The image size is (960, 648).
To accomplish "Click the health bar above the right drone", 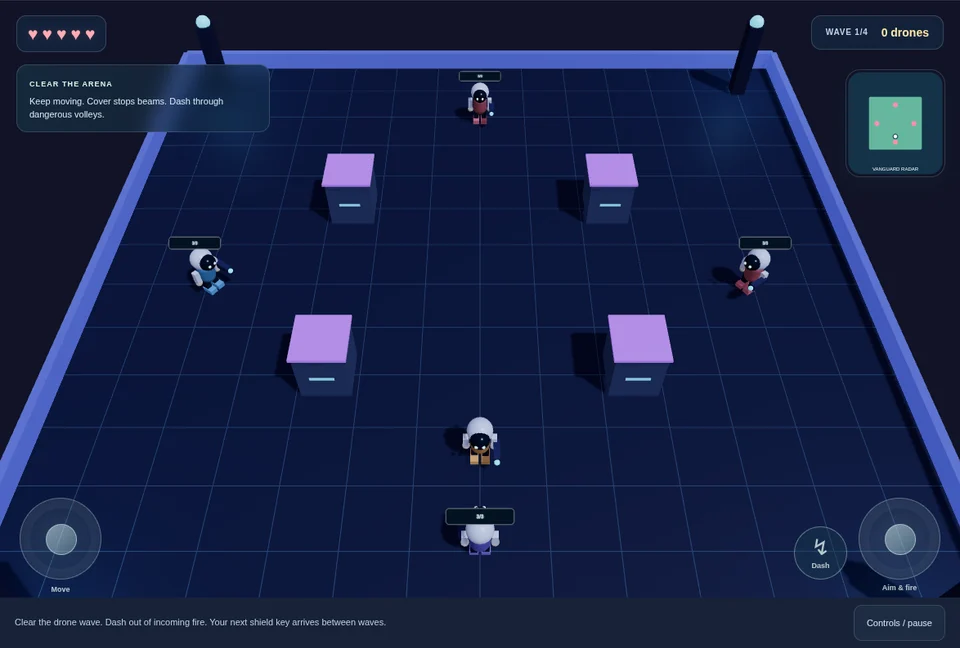I will point(765,243).
